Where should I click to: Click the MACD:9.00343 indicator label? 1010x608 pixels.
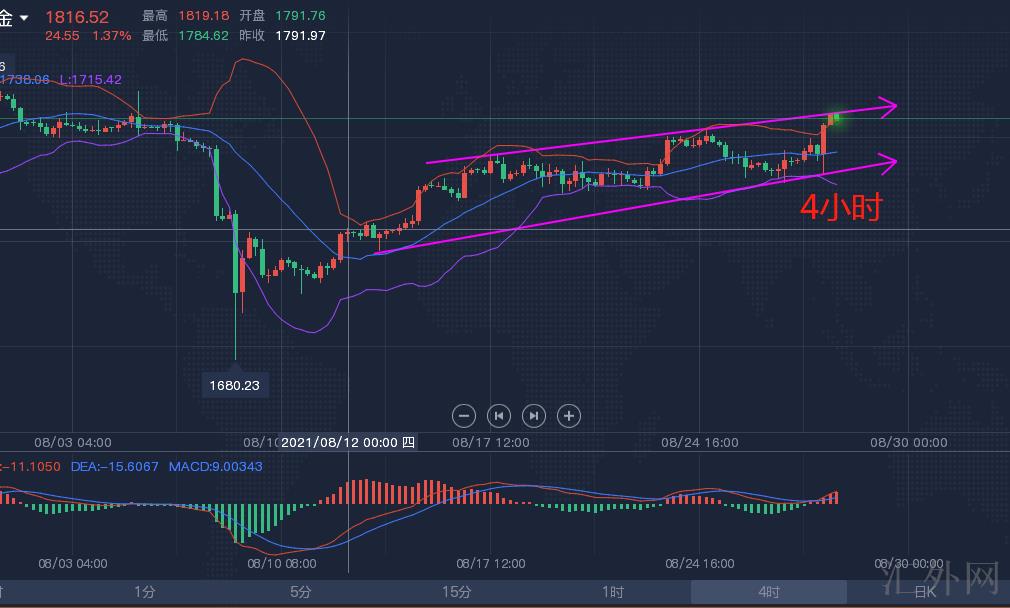point(215,467)
